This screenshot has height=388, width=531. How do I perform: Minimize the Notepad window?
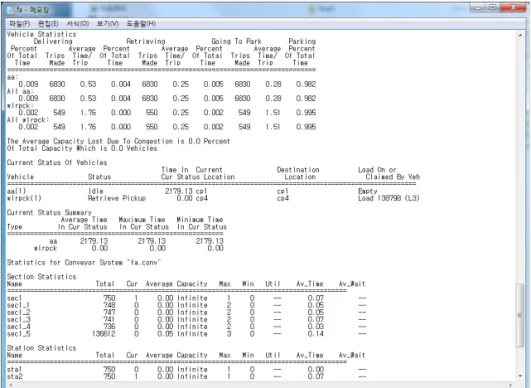click(x=478, y=7)
